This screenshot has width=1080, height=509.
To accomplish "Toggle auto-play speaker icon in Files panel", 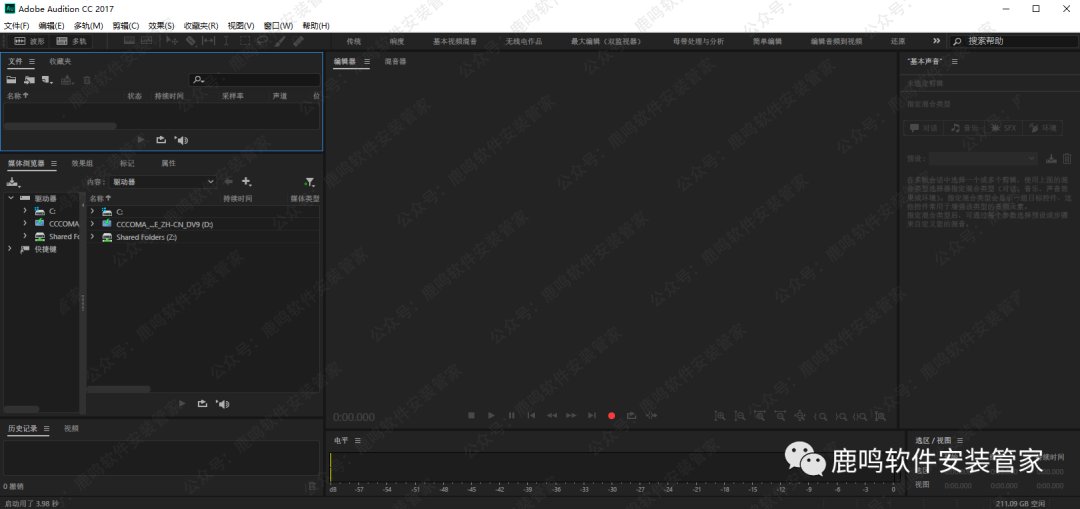I will [181, 140].
